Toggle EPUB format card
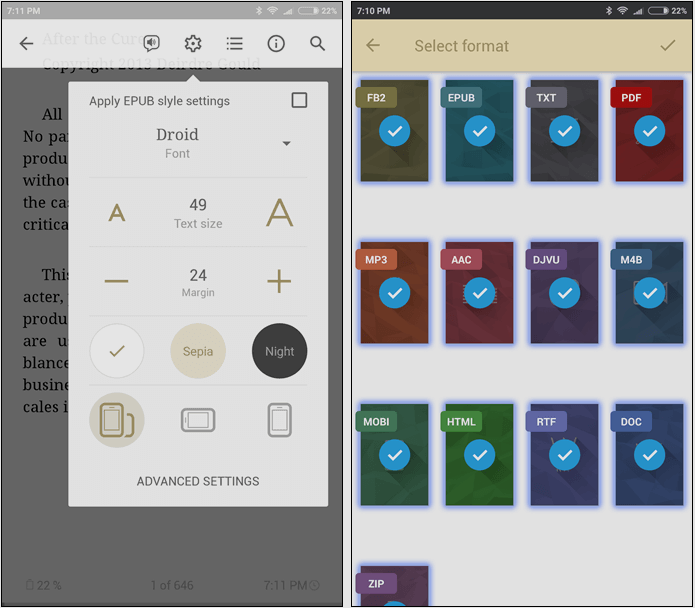695x608 pixels. (480, 131)
